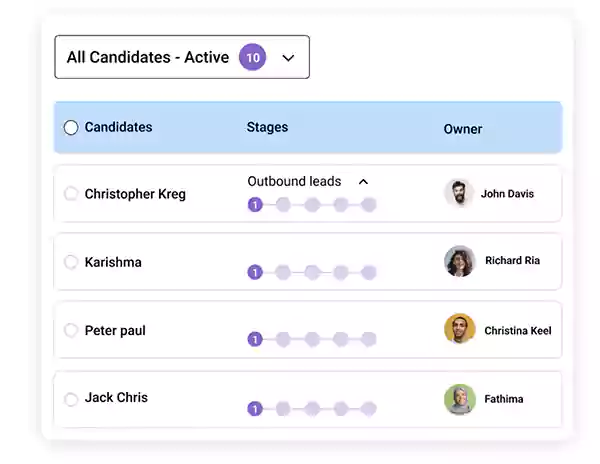Image resolution: width=600 pixels, height=464 pixels.
Task: Click stage 1 dot for Christopher Kreg
Action: pos(255,205)
